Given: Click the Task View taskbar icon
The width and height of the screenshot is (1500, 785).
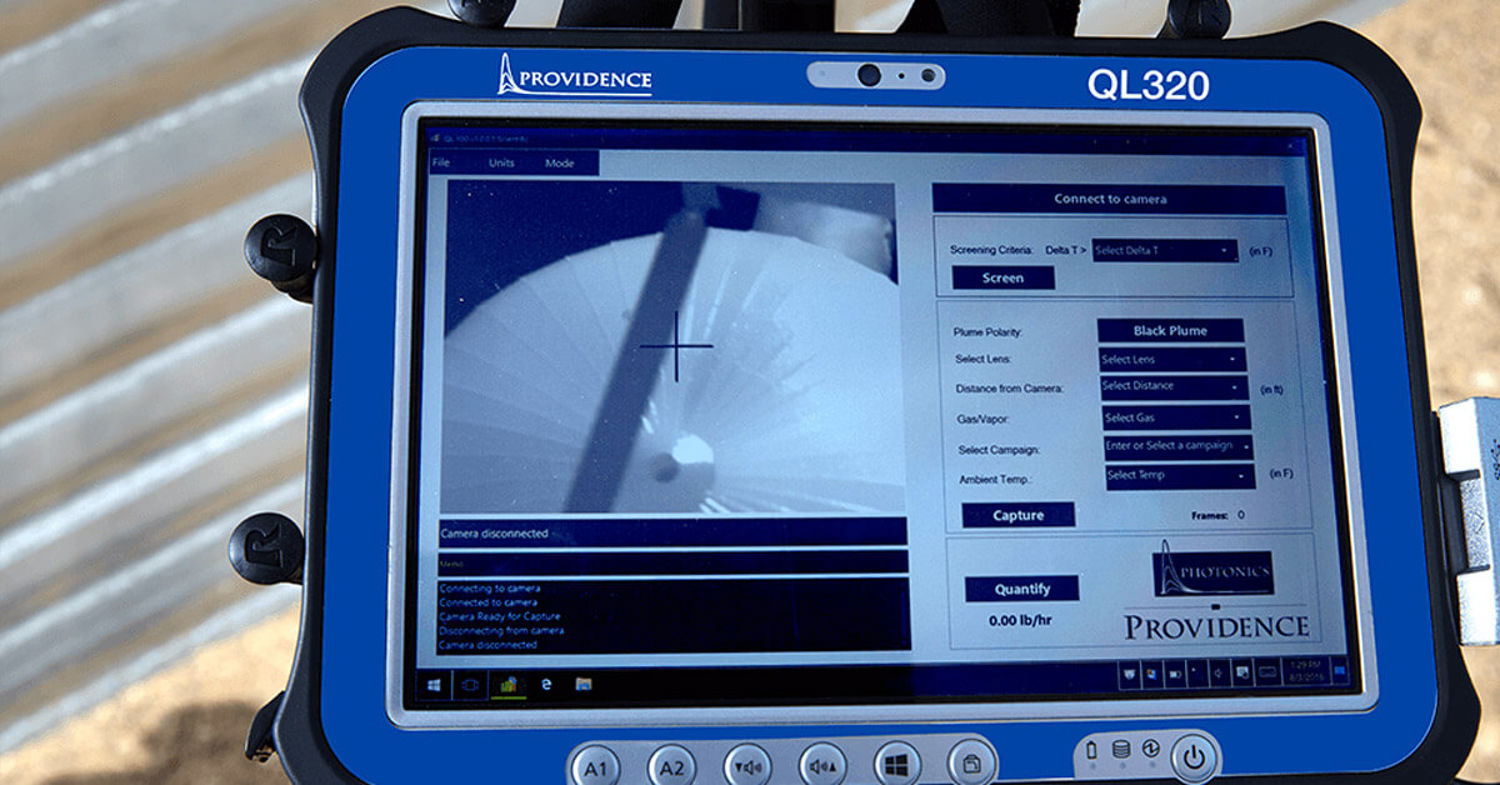Looking at the screenshot, I should tap(471, 686).
